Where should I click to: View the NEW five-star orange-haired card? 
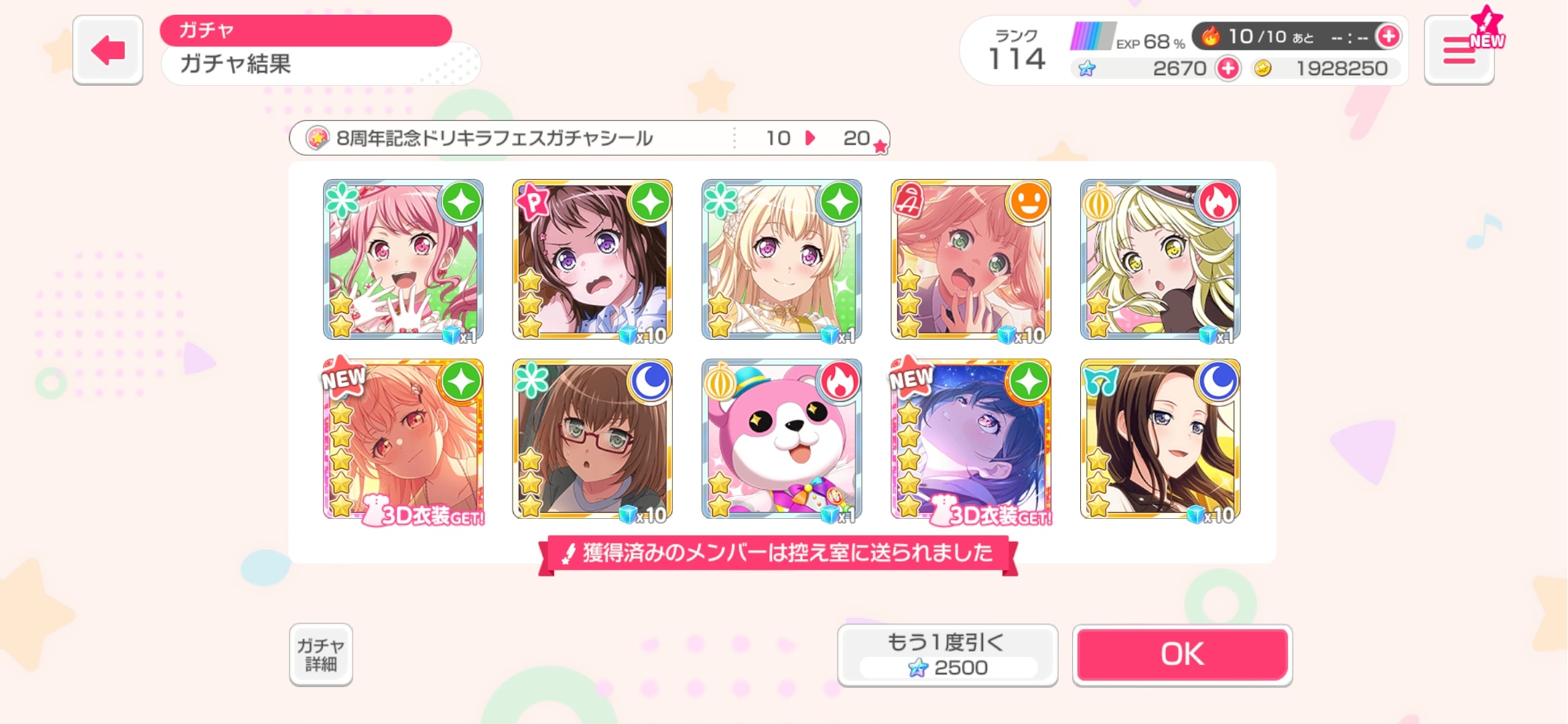point(403,440)
